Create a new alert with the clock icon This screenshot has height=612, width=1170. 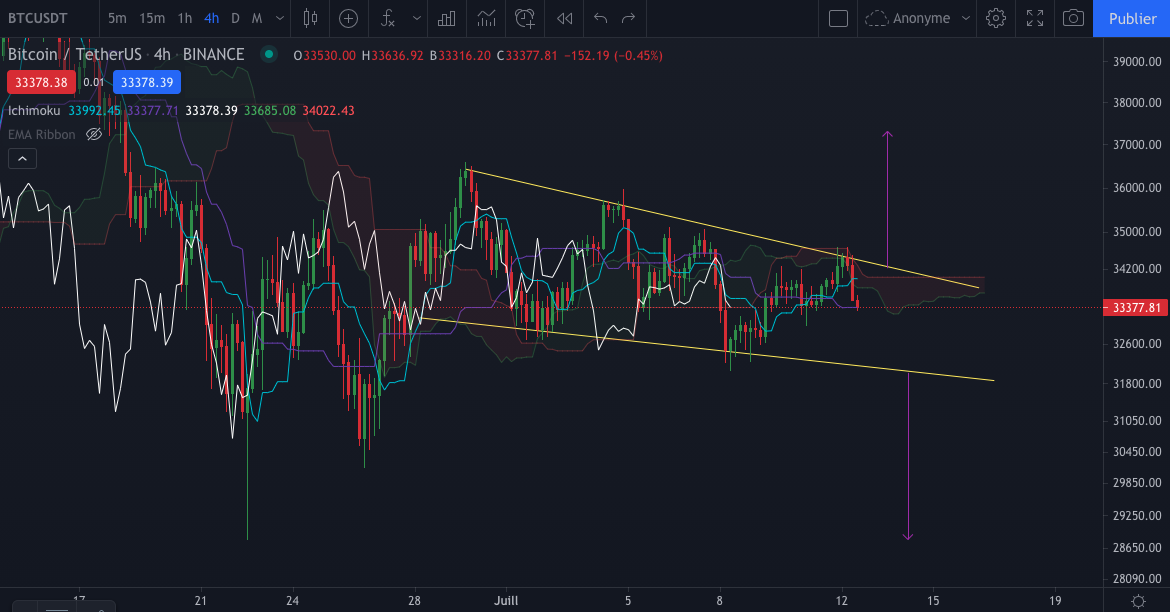[x=525, y=18]
